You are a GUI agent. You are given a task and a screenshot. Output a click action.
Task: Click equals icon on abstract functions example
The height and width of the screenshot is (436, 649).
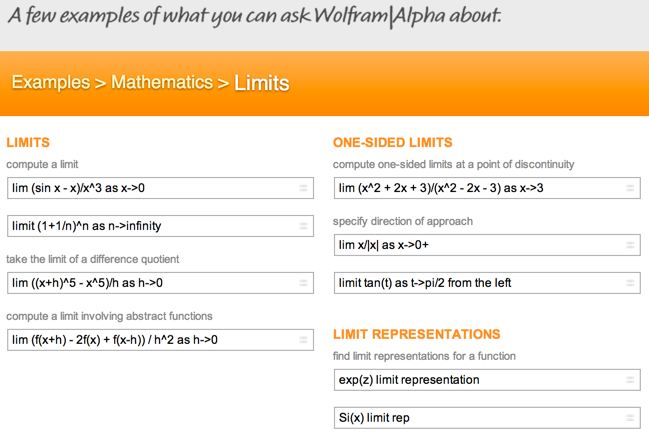pyautogui.click(x=303, y=340)
